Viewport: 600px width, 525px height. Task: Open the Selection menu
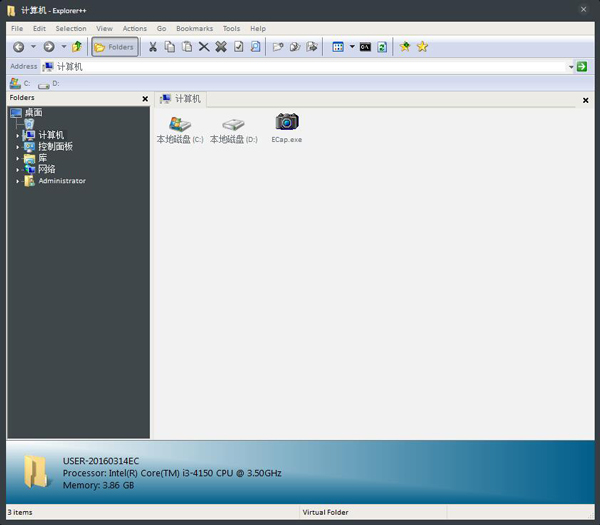point(71,28)
